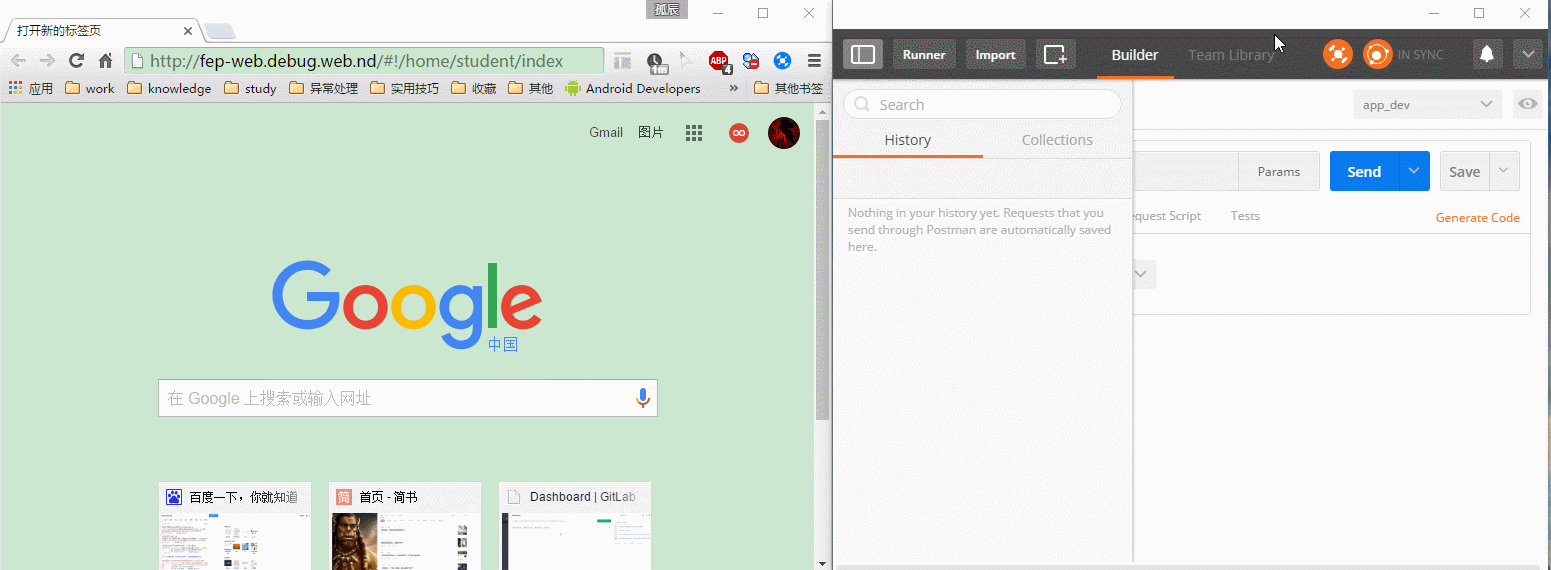Expand the Postman header chevron menu
Viewport: 1551px width, 570px height.
[1527, 55]
